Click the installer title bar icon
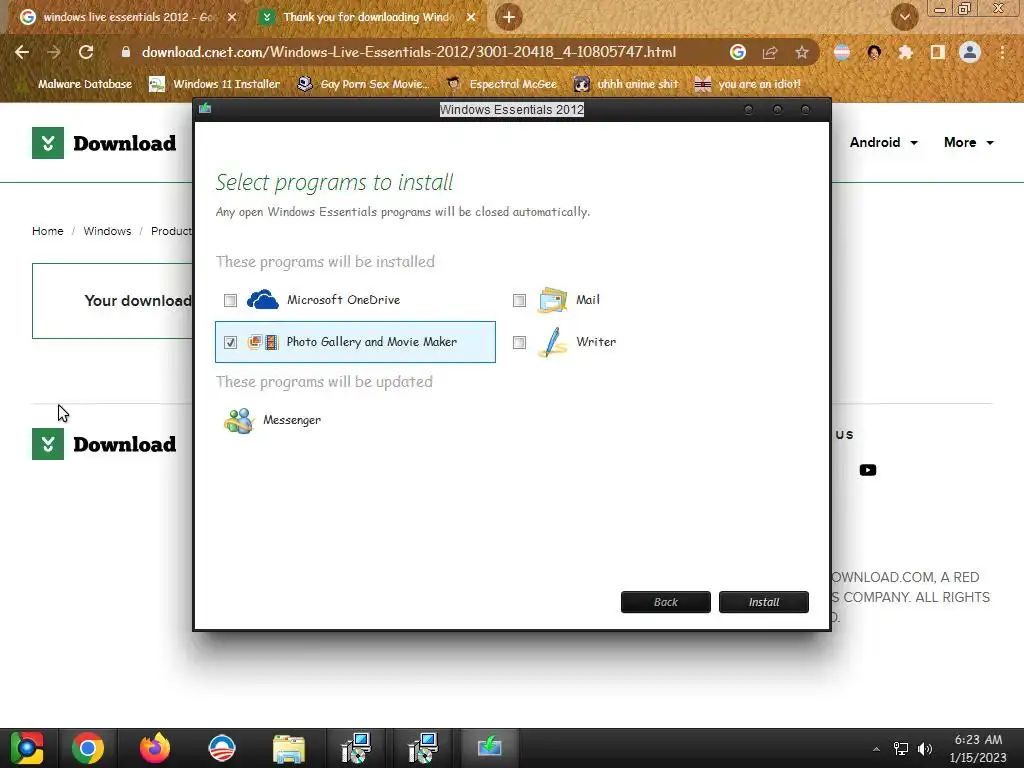 click(x=205, y=108)
